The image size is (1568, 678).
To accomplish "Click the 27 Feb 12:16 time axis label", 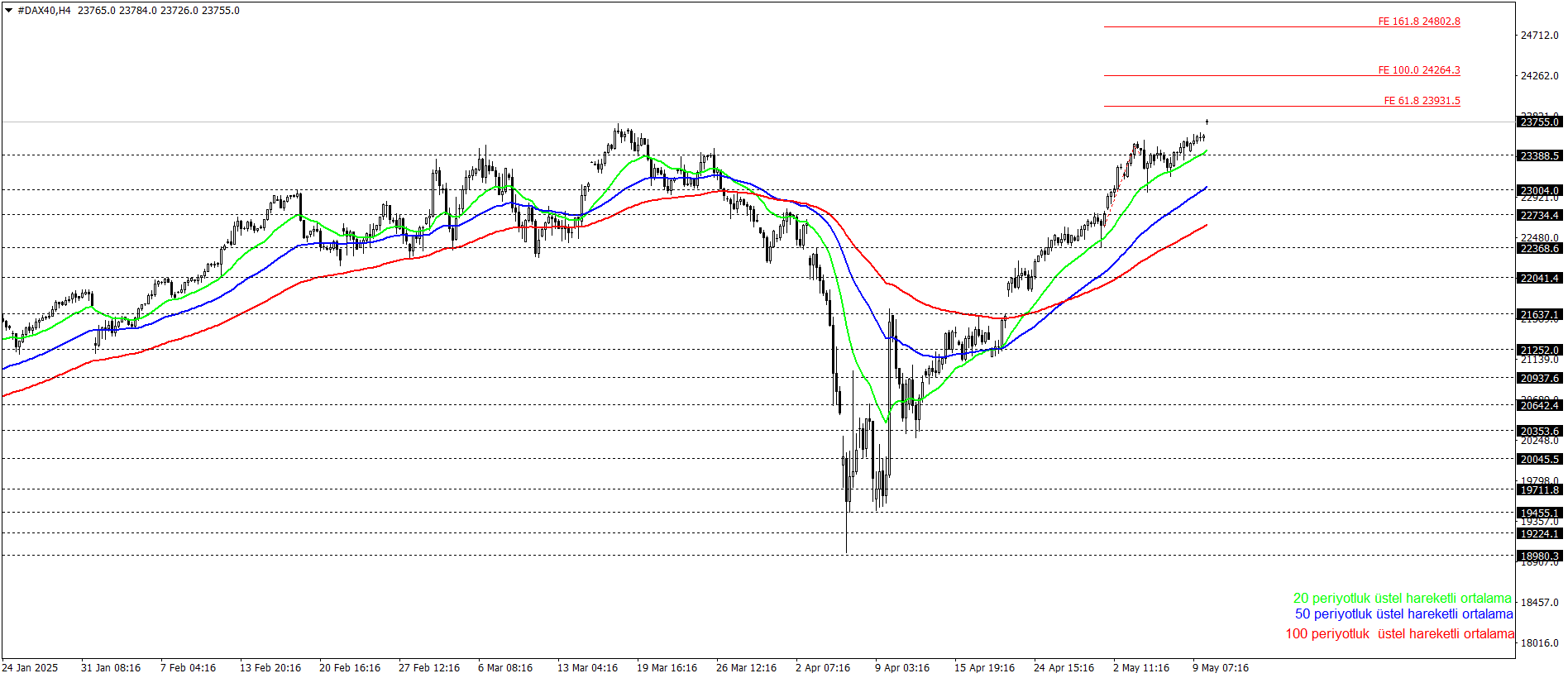I will coord(429,668).
